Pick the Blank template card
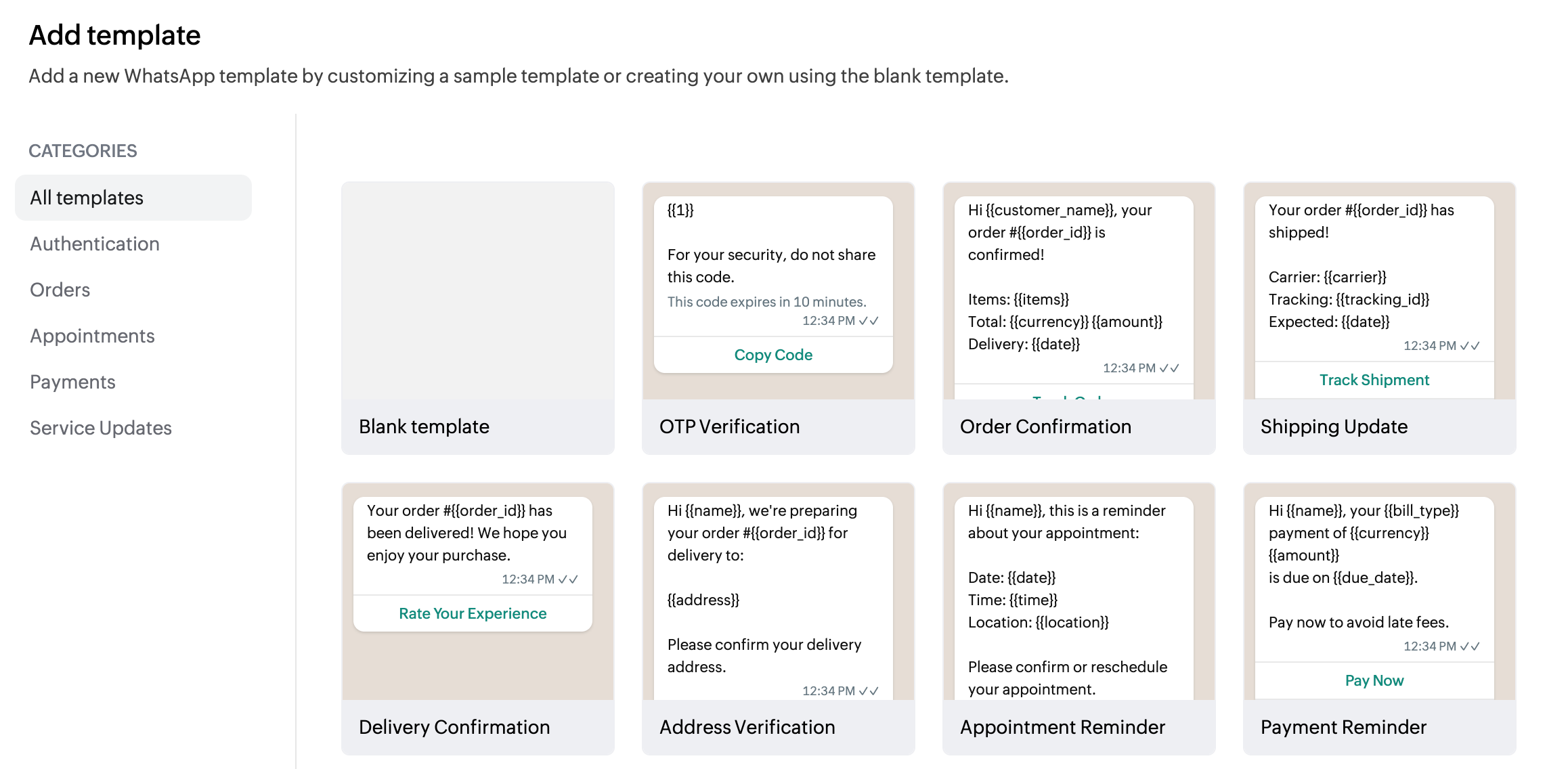 pos(478,318)
